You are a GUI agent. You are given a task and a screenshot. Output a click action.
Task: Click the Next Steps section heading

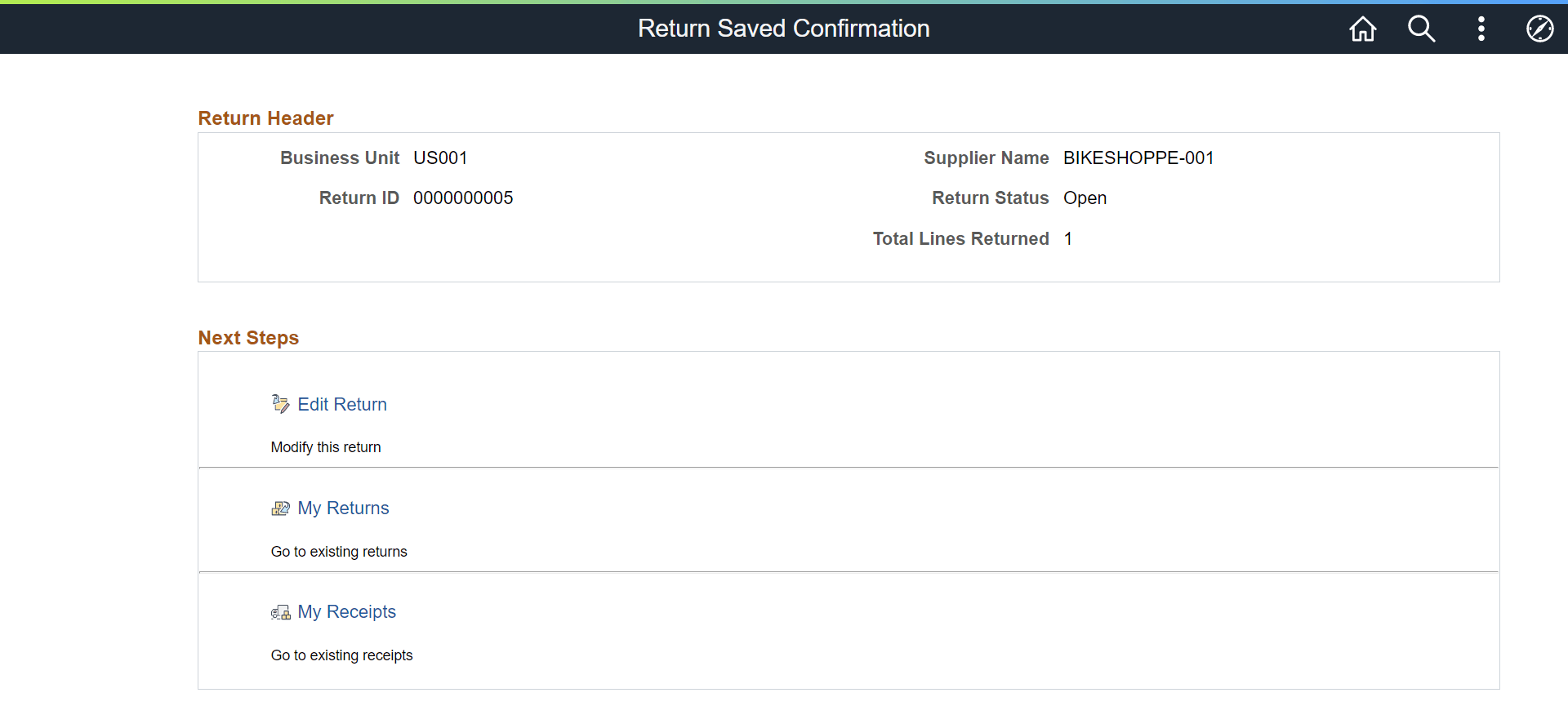pyautogui.click(x=247, y=337)
